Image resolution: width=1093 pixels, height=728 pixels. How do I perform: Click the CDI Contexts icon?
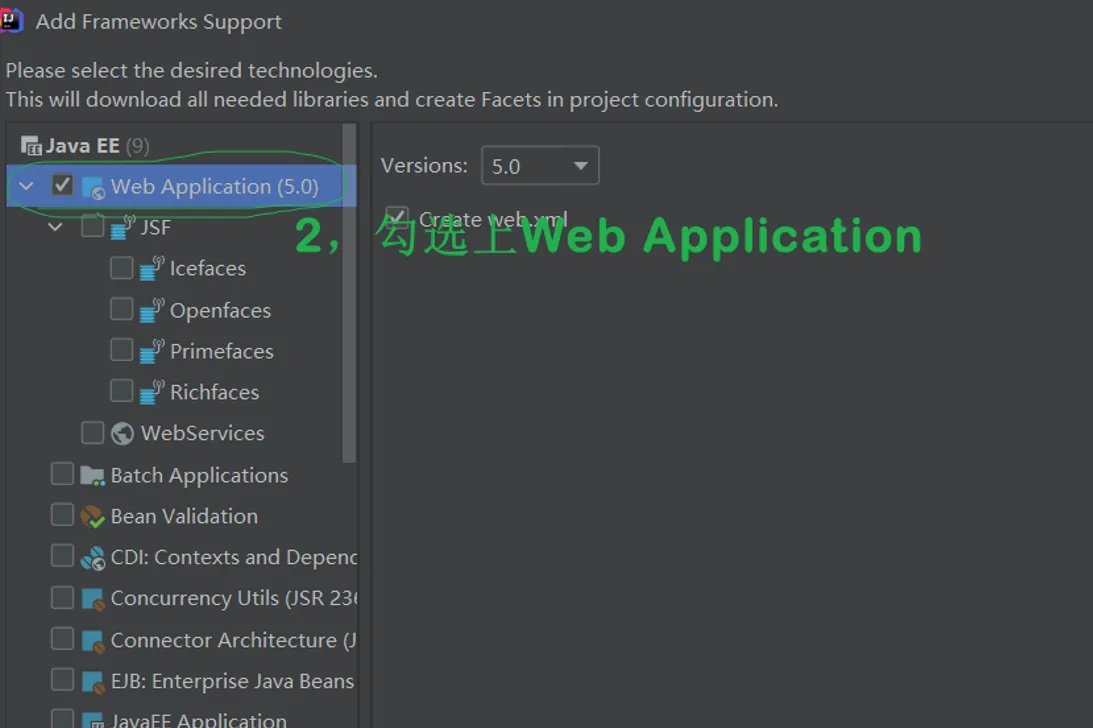coord(93,558)
